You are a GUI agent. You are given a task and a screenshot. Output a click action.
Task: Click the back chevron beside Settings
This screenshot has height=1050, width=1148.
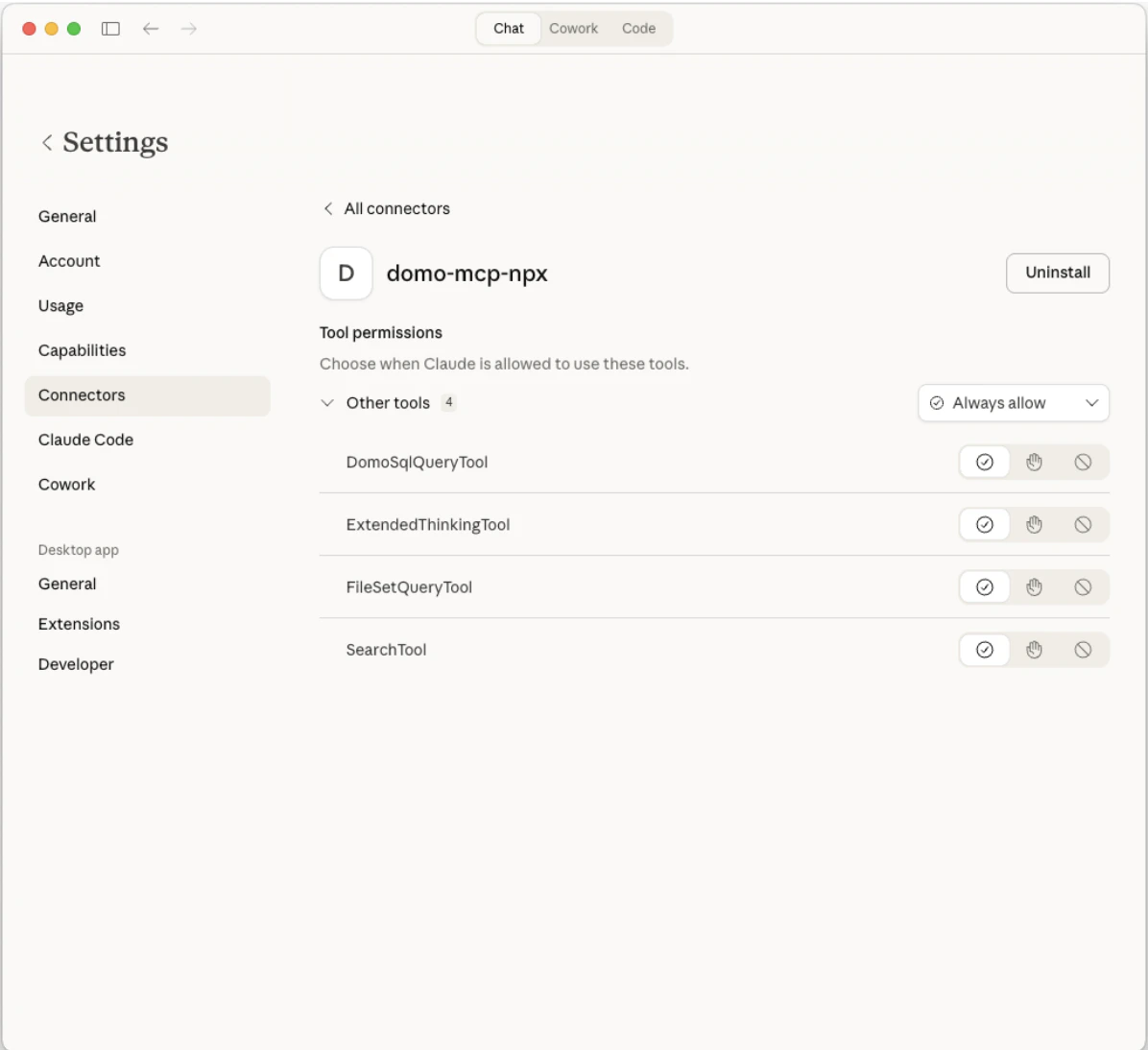(47, 142)
